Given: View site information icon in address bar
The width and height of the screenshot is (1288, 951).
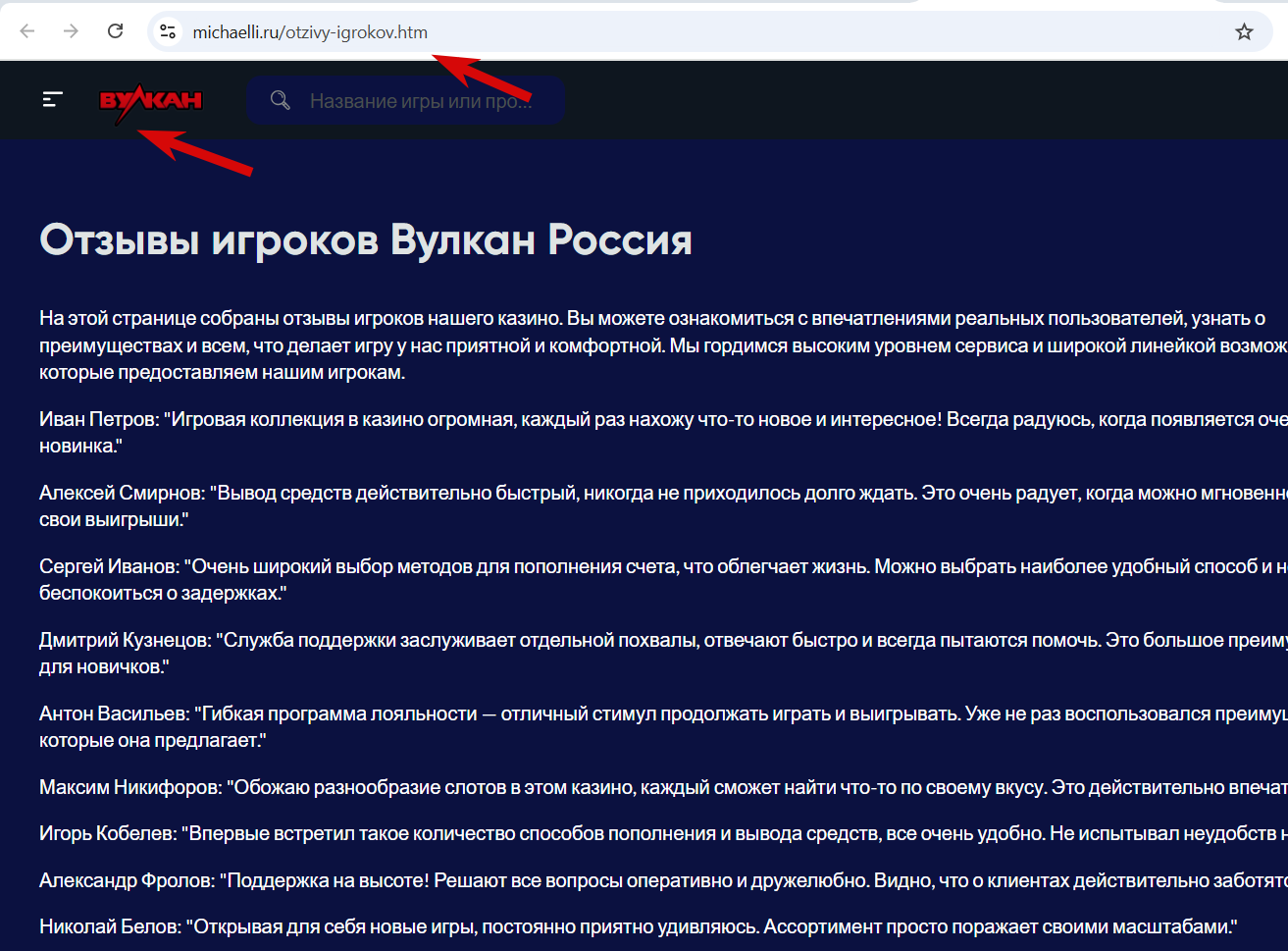Looking at the screenshot, I should [x=169, y=31].
